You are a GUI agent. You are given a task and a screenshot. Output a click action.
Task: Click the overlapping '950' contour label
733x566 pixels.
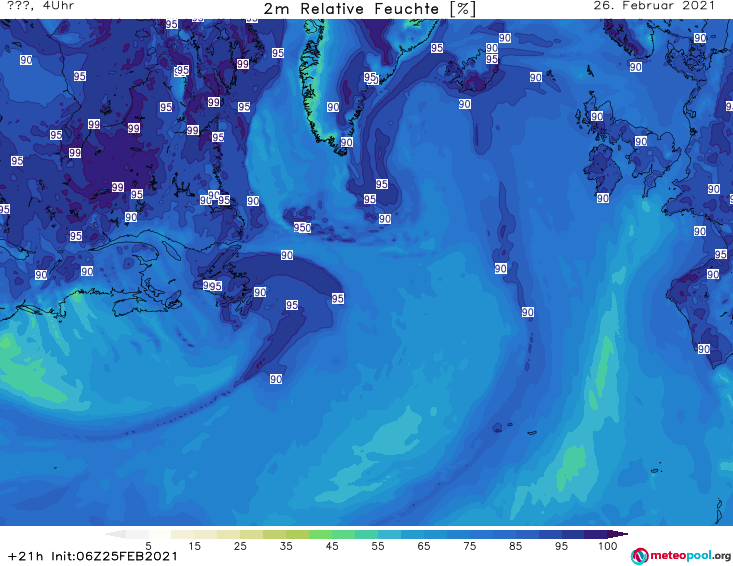coord(302,228)
